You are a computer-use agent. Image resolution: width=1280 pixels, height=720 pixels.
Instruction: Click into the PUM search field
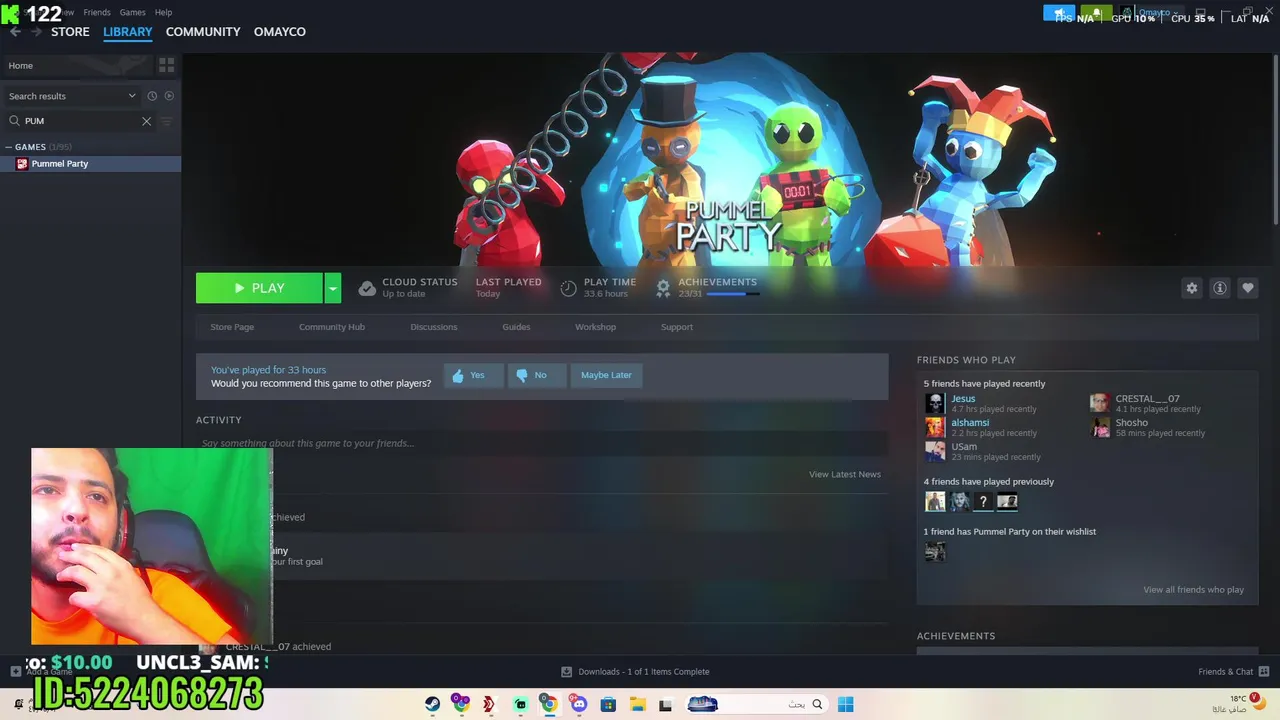[x=80, y=121]
